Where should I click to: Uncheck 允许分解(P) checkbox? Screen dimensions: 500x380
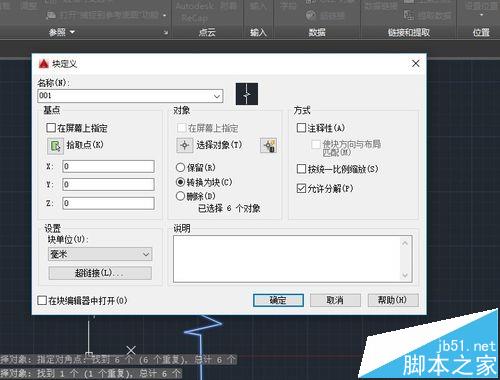tap(301, 188)
